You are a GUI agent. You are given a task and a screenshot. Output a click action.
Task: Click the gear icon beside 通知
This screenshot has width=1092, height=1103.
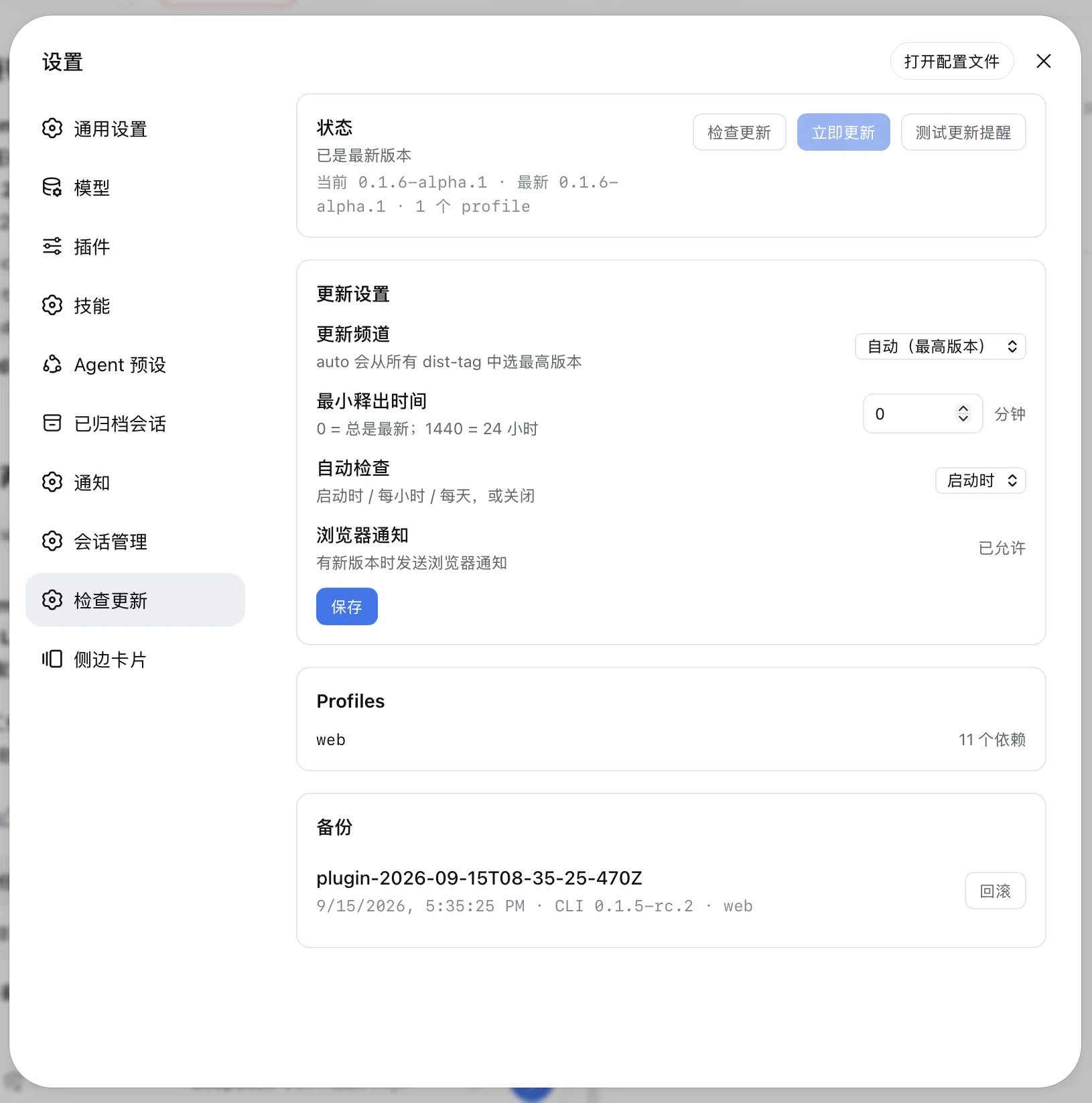click(52, 482)
